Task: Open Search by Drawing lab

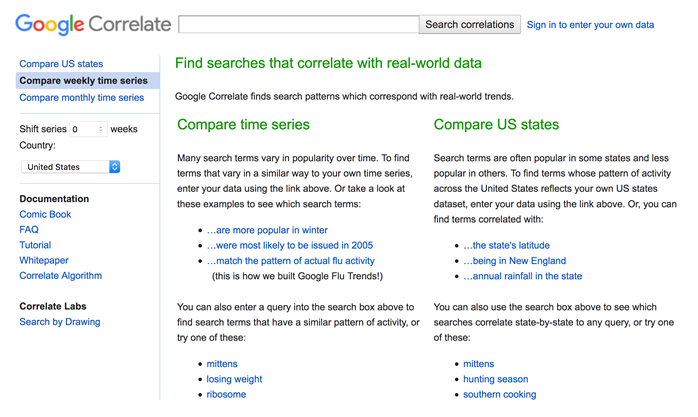Action: (60, 322)
